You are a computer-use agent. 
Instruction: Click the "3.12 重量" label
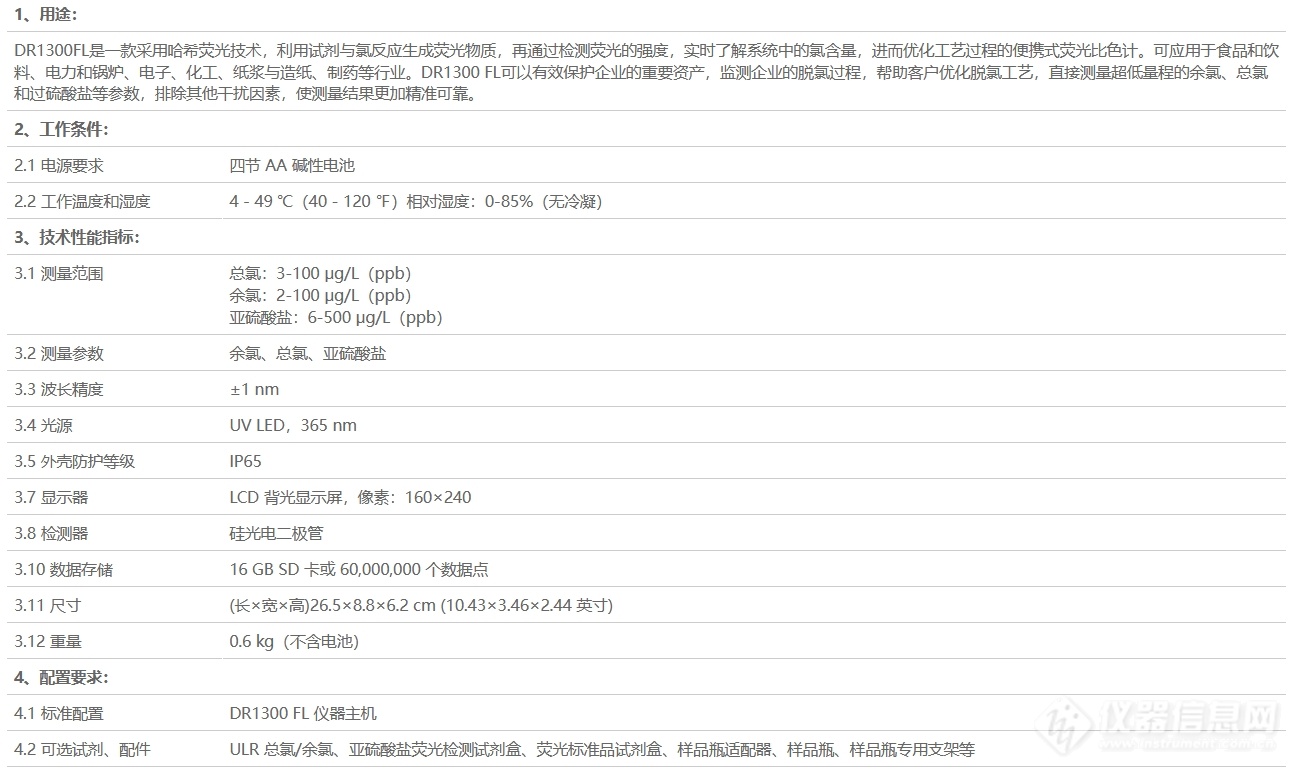tap(47, 641)
